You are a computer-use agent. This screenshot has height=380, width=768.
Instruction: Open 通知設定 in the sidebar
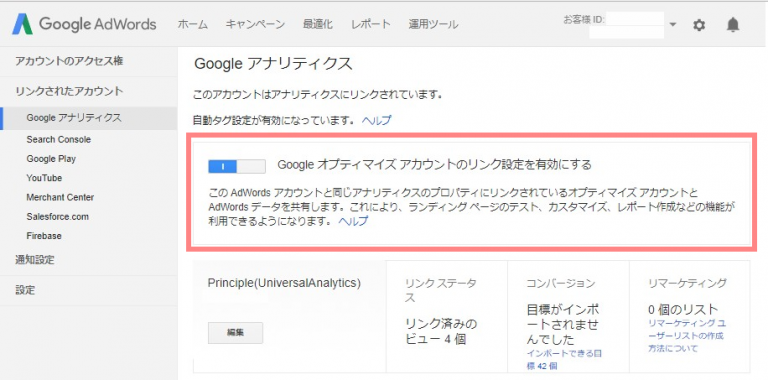(x=35, y=260)
